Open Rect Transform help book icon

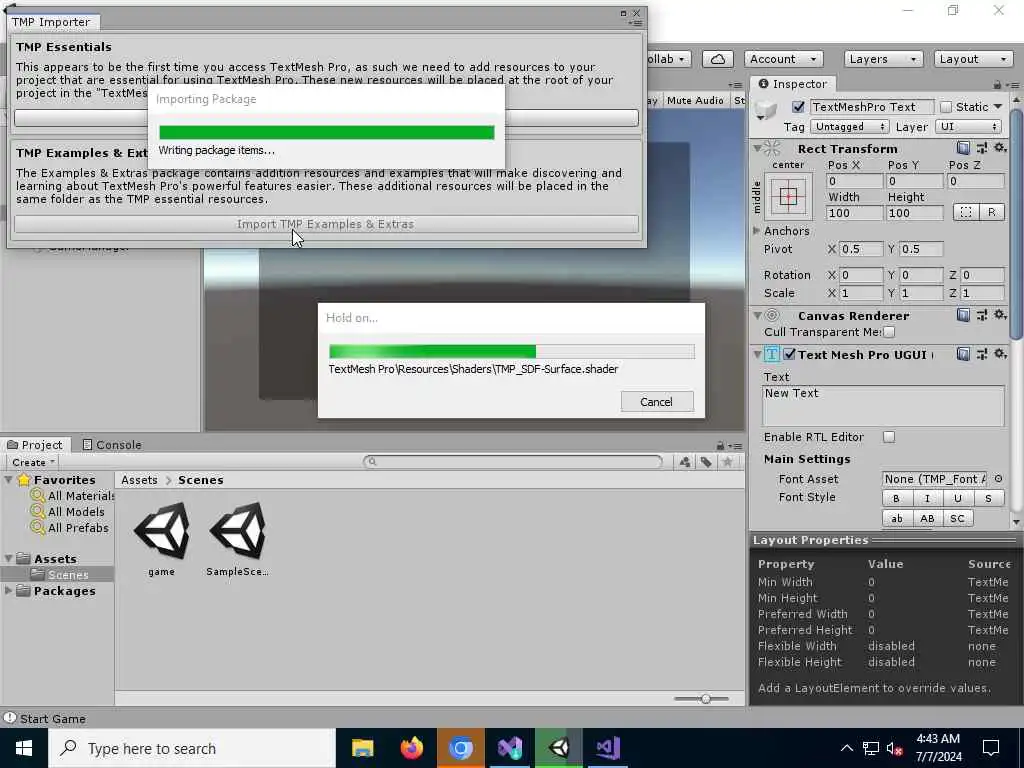[x=963, y=148]
